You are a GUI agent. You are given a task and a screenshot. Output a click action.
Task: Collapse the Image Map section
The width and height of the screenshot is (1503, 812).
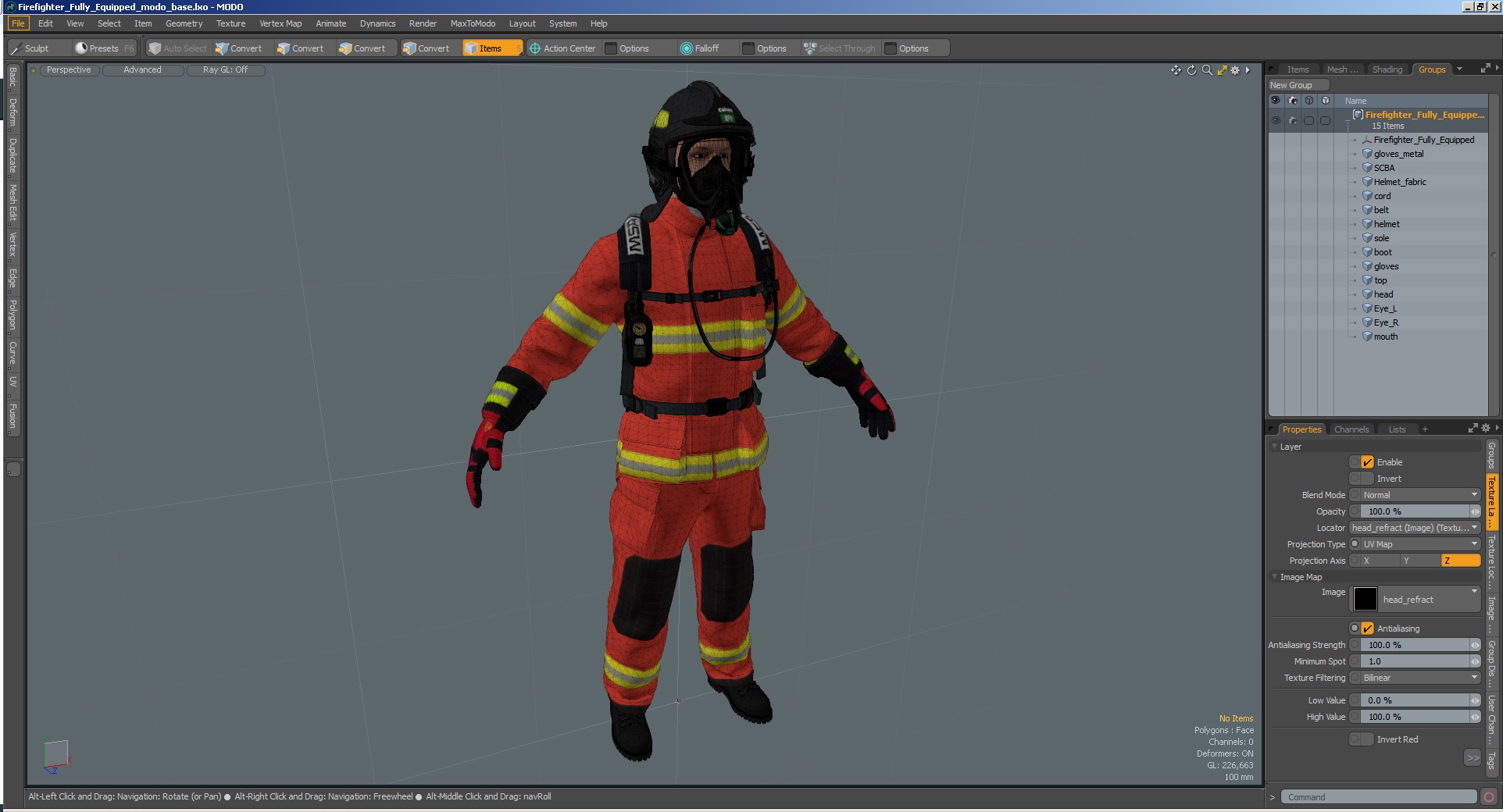pyautogui.click(x=1275, y=577)
